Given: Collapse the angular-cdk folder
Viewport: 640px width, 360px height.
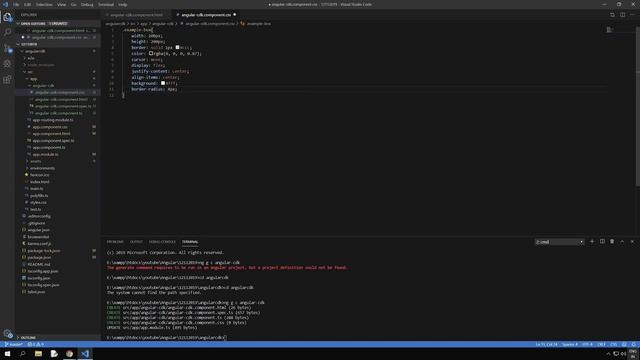Looking at the screenshot, I should tap(57, 86).
